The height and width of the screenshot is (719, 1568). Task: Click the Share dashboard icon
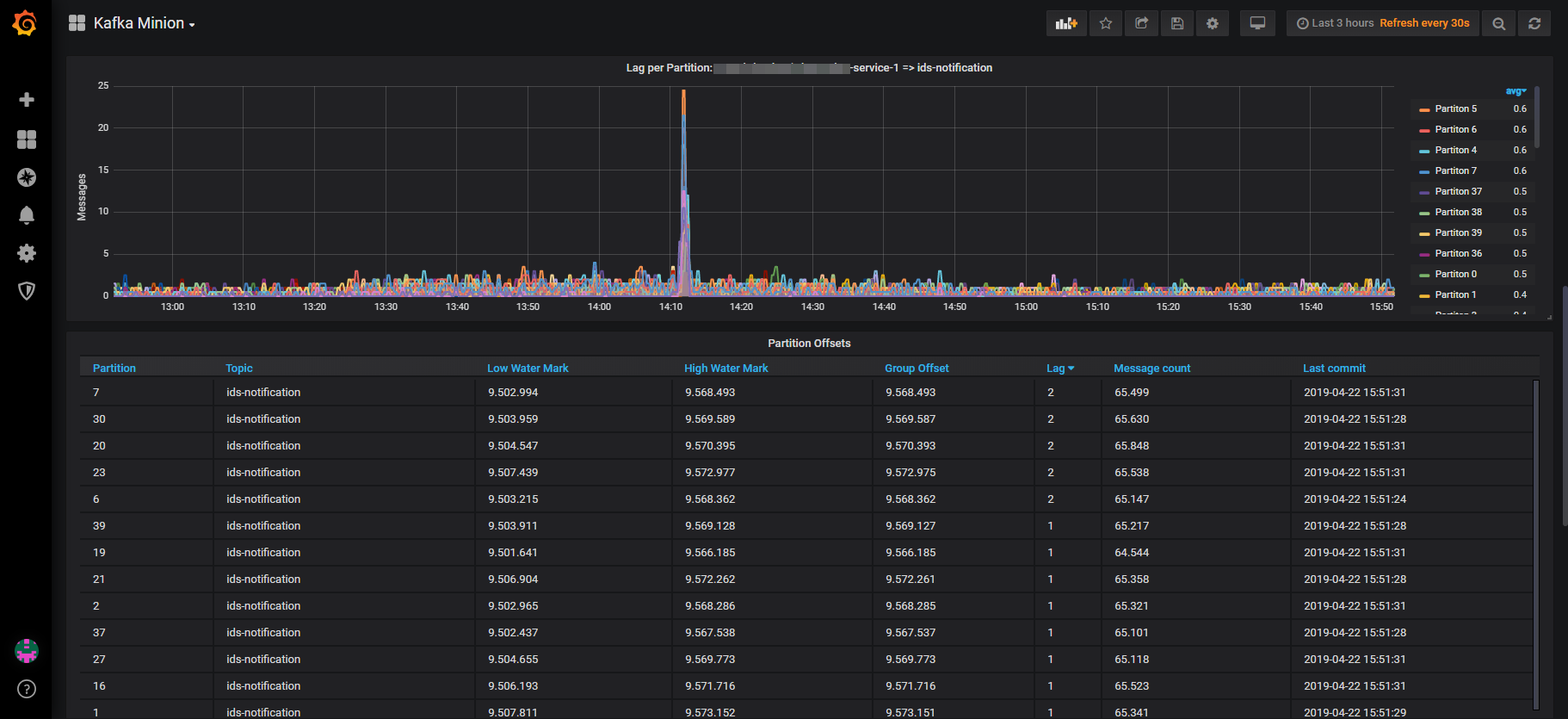(x=1141, y=23)
